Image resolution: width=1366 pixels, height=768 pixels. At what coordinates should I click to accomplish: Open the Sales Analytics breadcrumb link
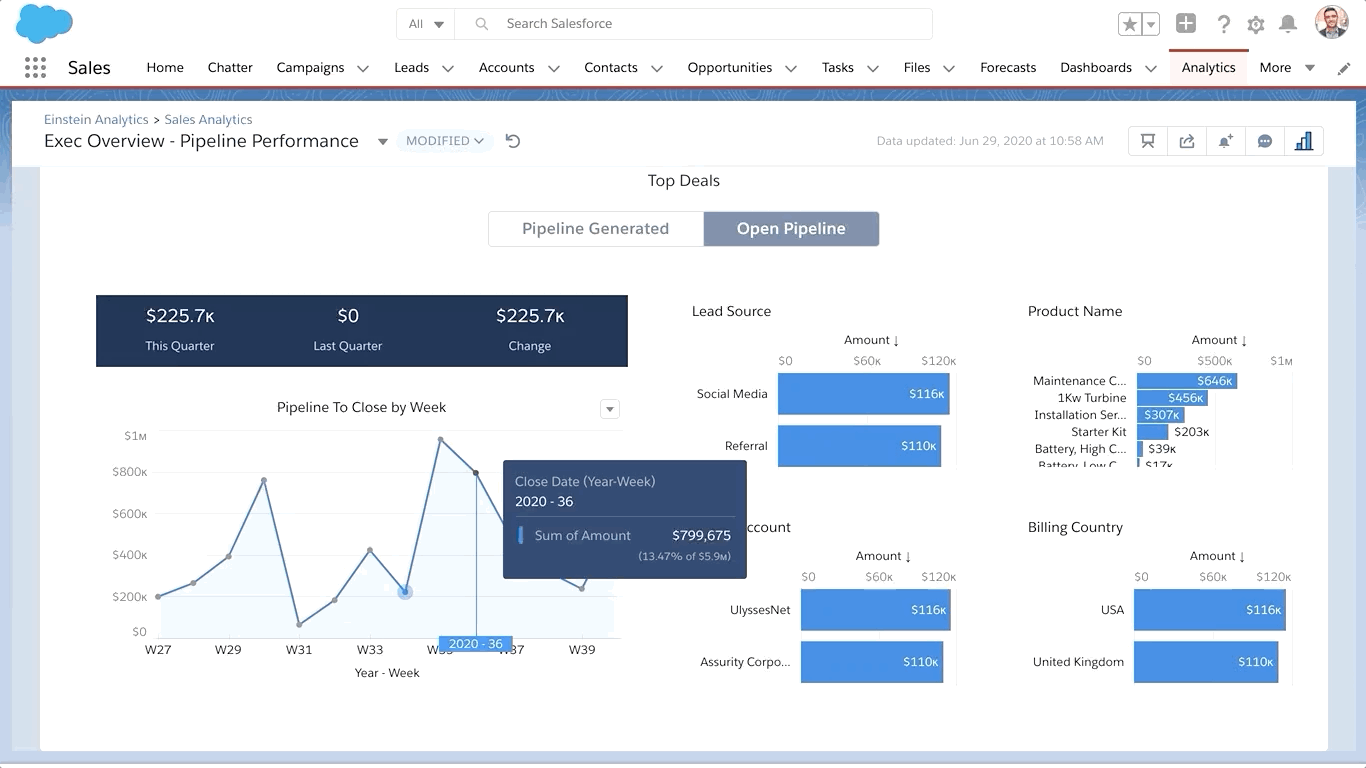208,119
